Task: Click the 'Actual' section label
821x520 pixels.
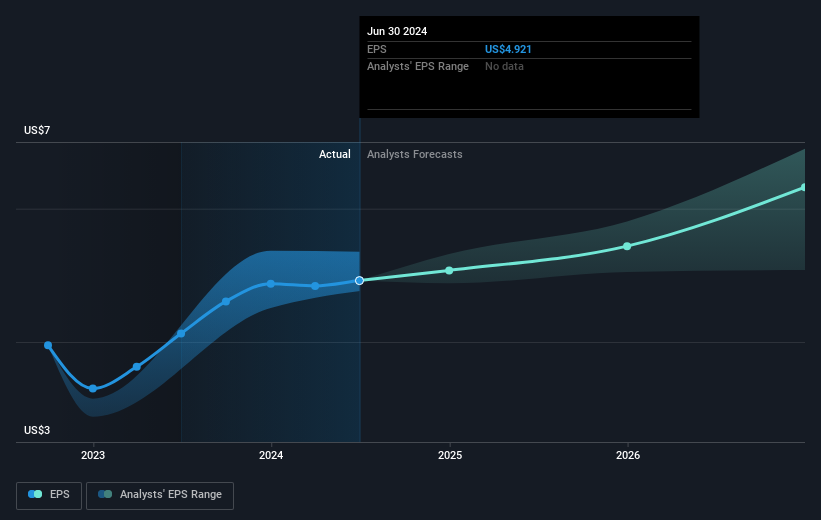Action: (335, 154)
